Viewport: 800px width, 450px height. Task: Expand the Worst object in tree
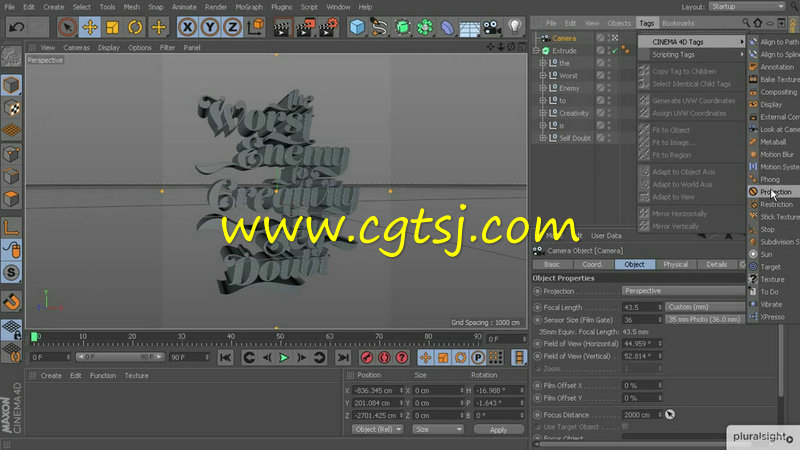[543, 76]
